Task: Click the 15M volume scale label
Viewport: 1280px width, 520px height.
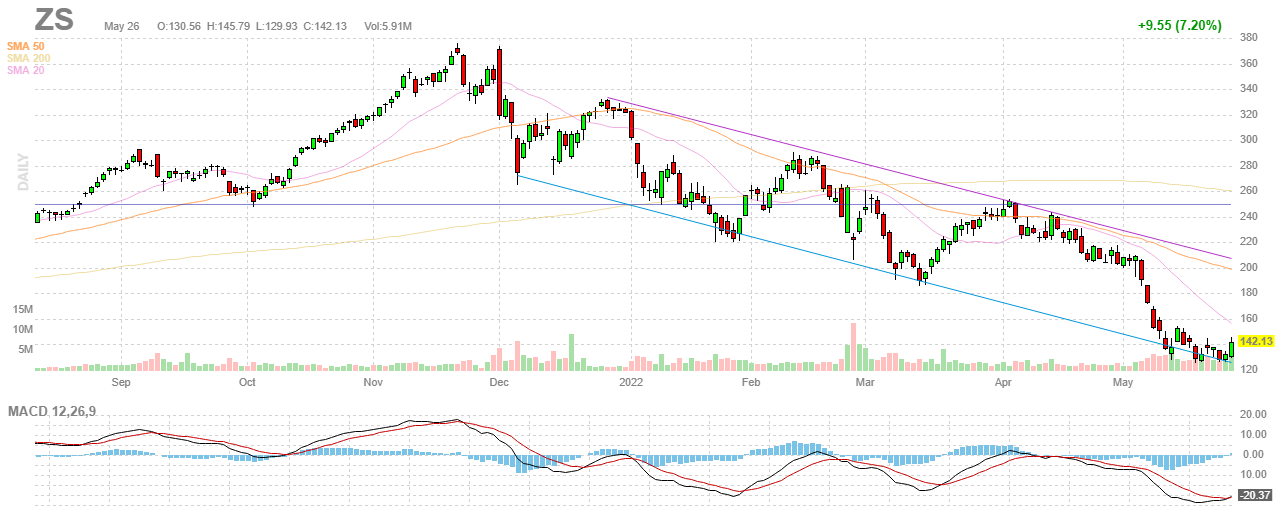Action: (x=22, y=310)
